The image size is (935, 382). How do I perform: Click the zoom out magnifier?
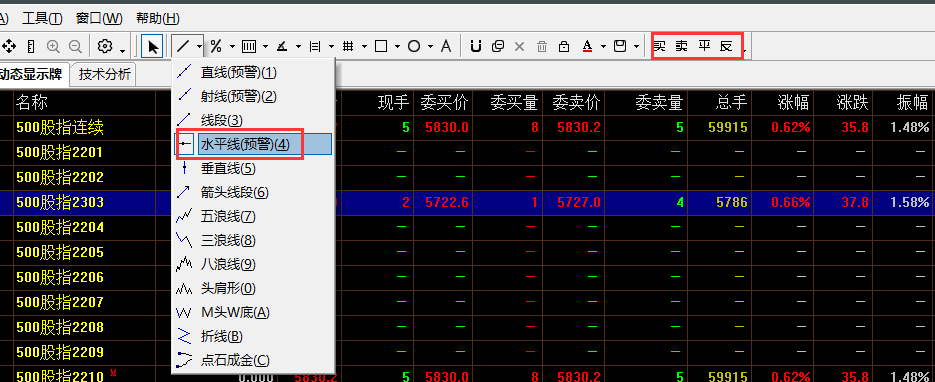pyautogui.click(x=75, y=46)
